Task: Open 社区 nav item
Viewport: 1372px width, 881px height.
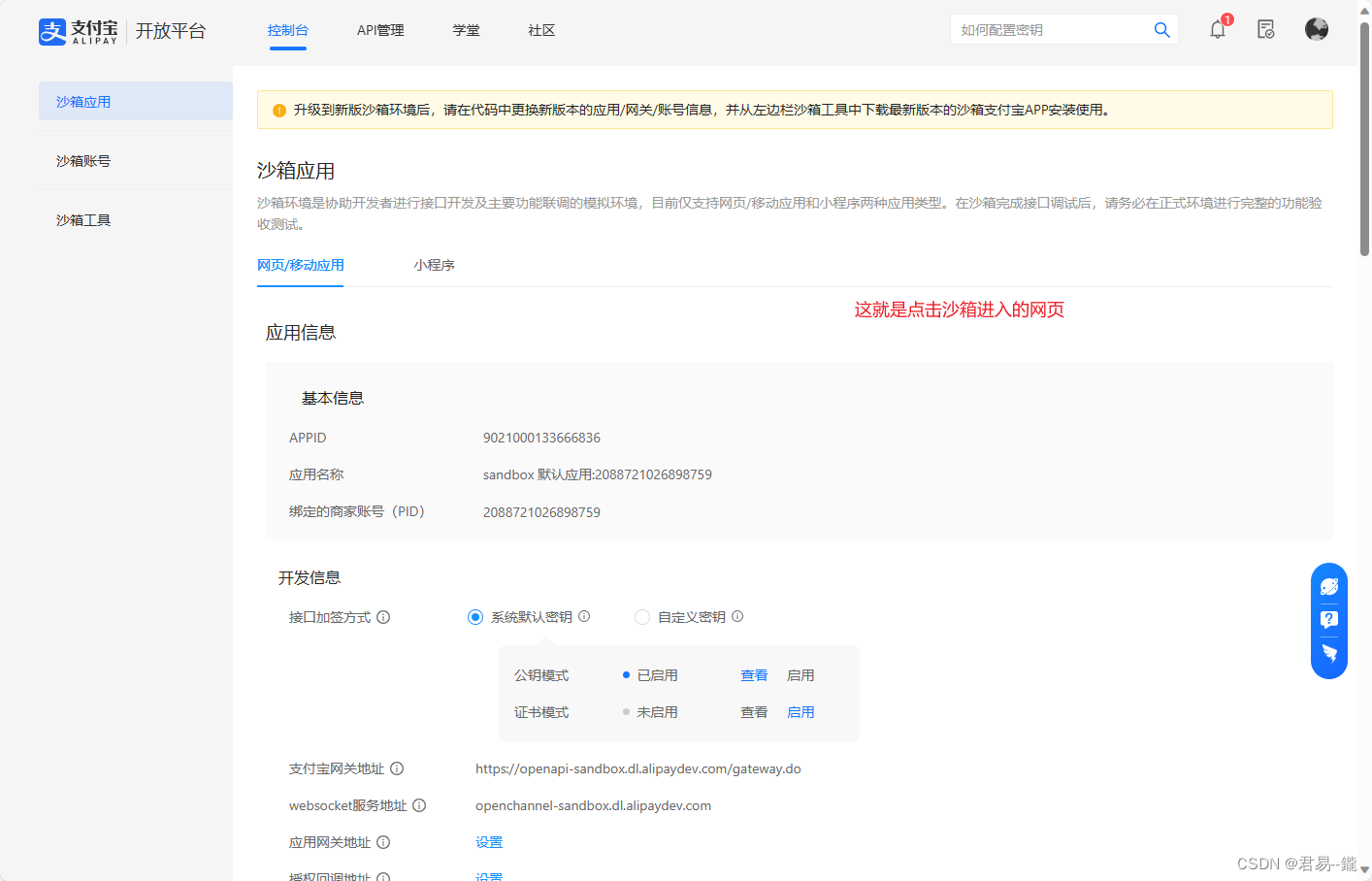Action: pyautogui.click(x=541, y=30)
